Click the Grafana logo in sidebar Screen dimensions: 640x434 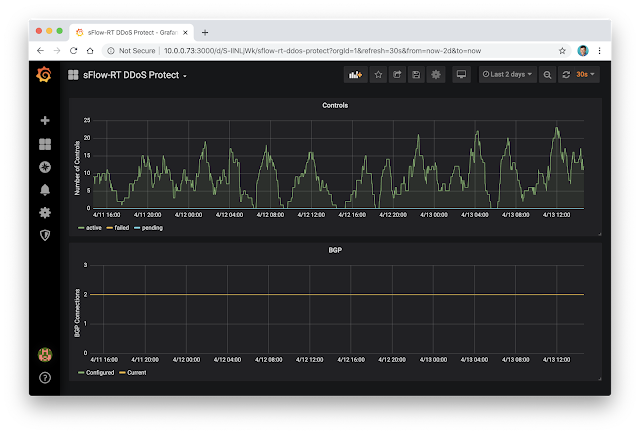click(x=44, y=75)
